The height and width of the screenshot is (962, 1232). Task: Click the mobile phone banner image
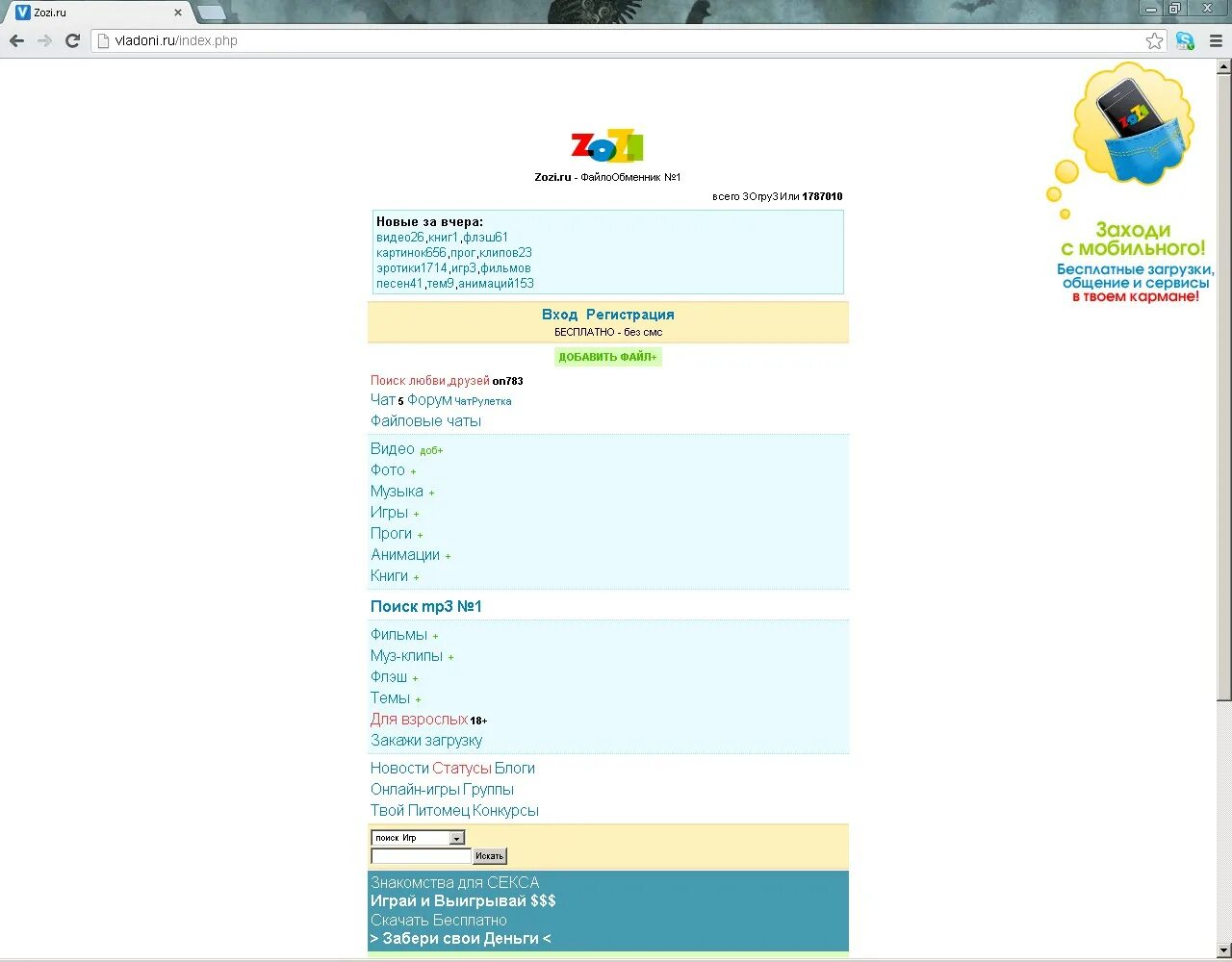click(x=1130, y=185)
